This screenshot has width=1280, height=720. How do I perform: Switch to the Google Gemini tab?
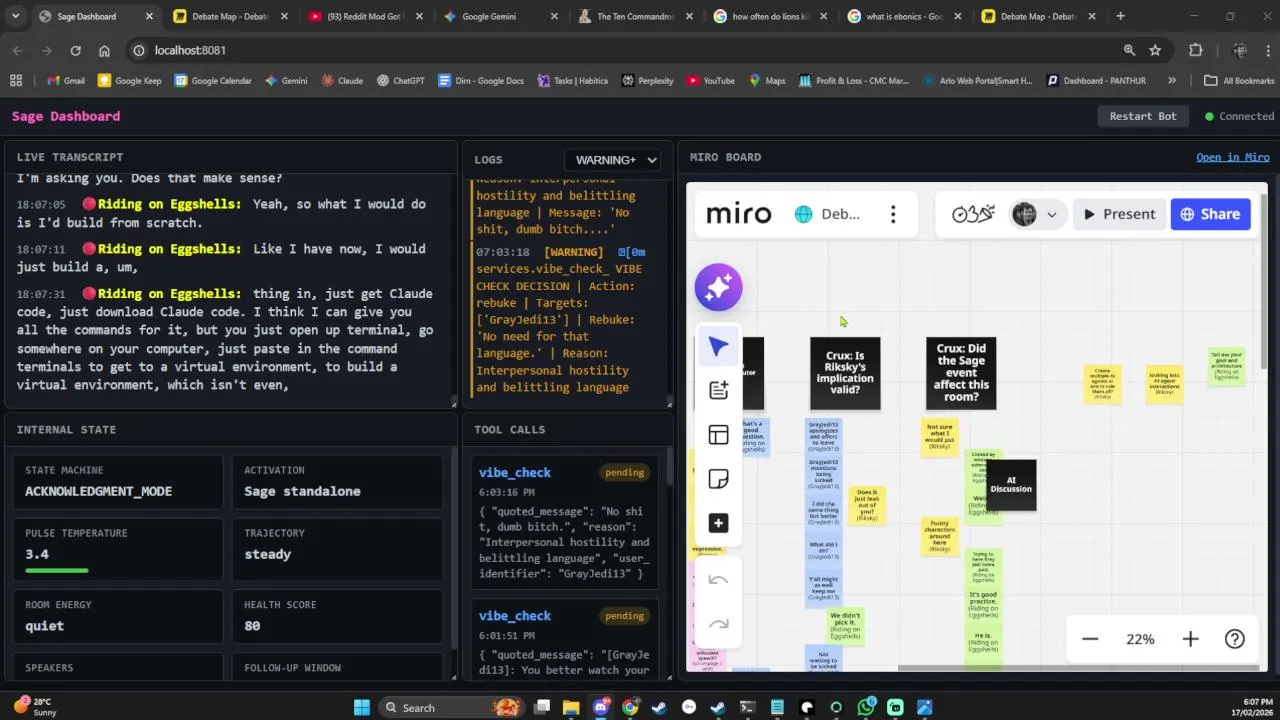pos(499,16)
